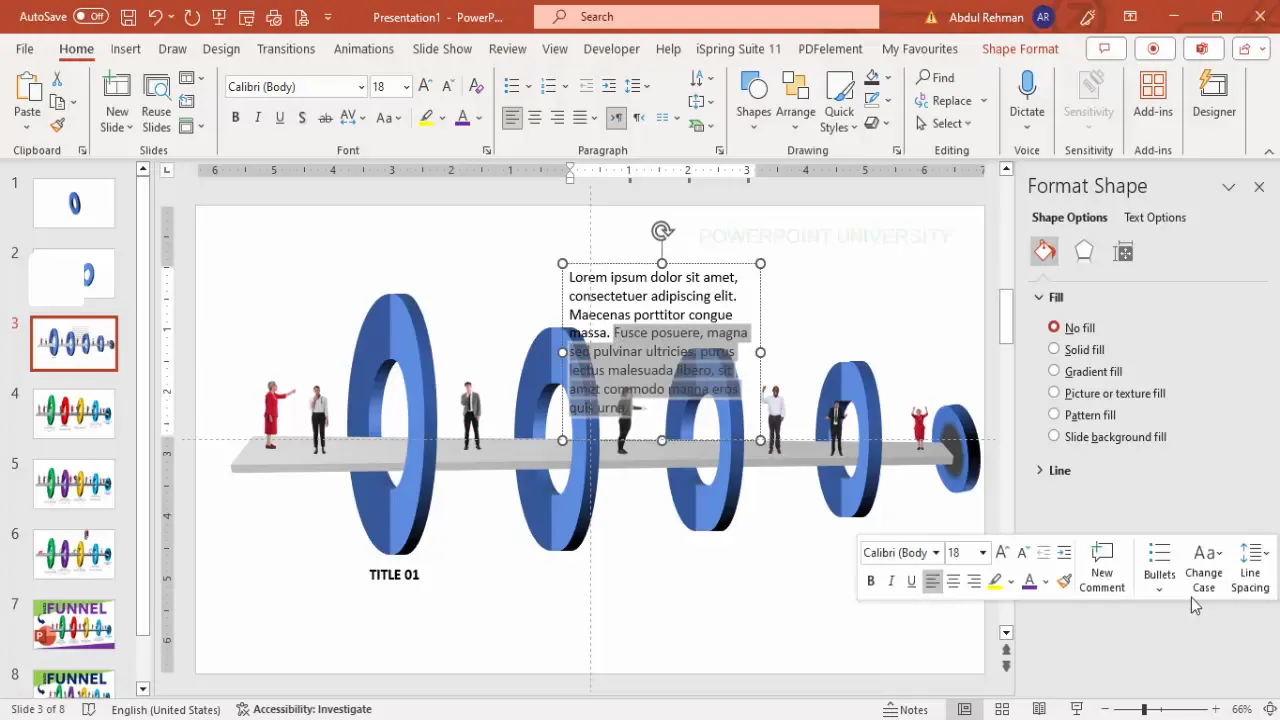
Task: Click the Save icon in the title bar
Action: pos(128,17)
